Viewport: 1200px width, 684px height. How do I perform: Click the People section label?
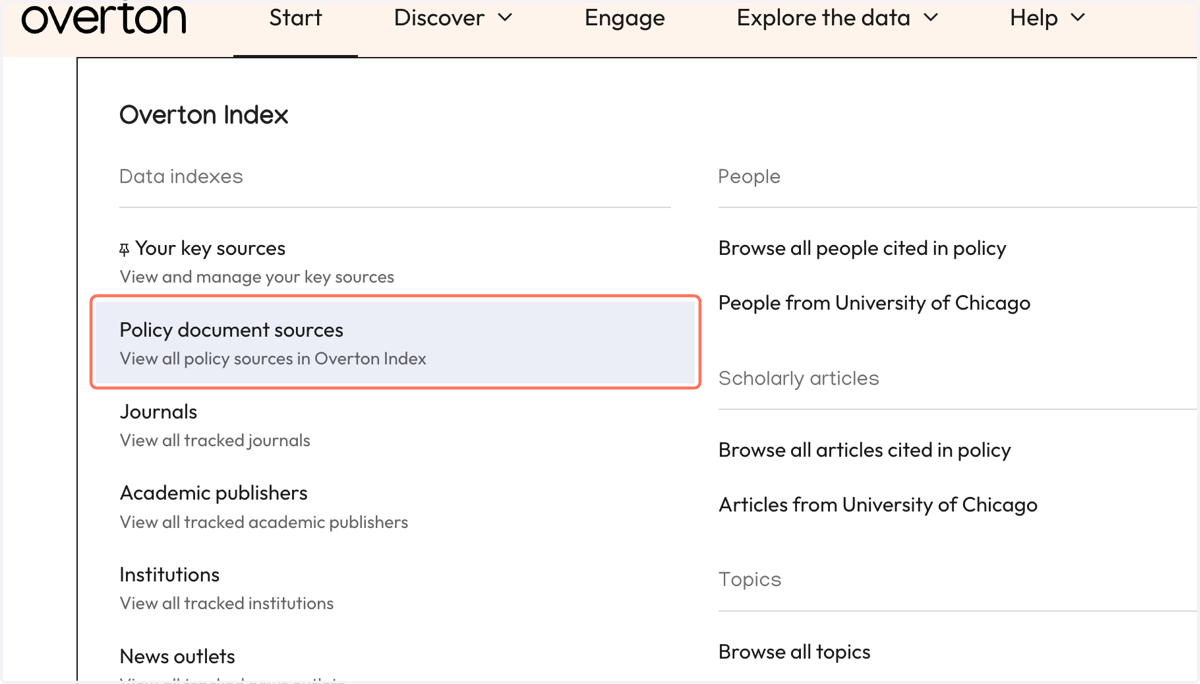749,176
